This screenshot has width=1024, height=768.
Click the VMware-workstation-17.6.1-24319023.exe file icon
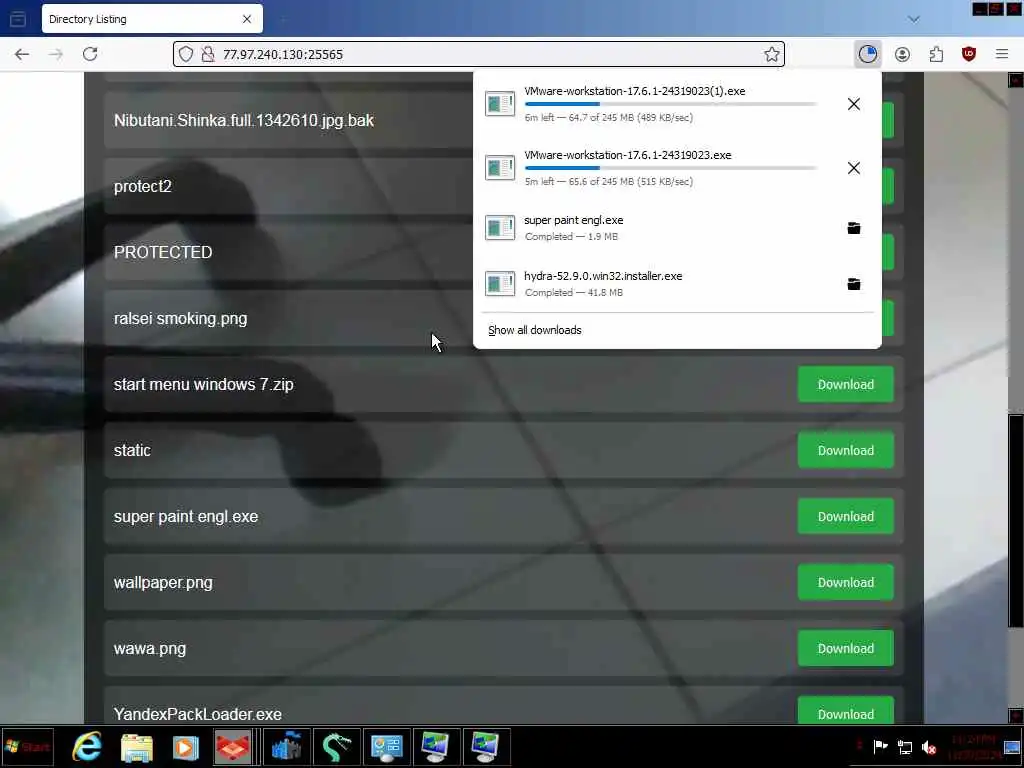(x=500, y=168)
